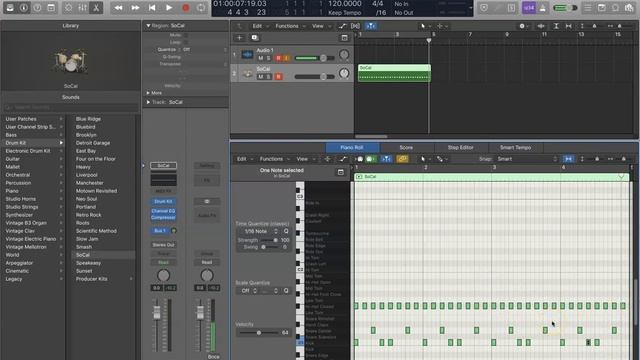Viewport: 640px width, 360px height.
Task: Show the Toolbar button in control bar
Action: click(51, 8)
